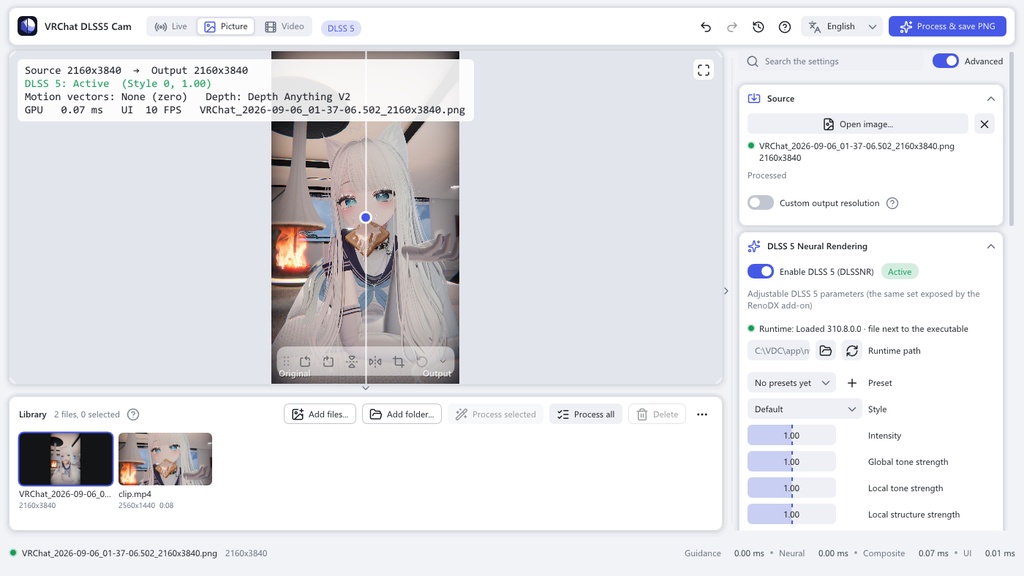This screenshot has height=576, width=1024.
Task: Open the Style Default dropdown
Action: [x=805, y=409]
